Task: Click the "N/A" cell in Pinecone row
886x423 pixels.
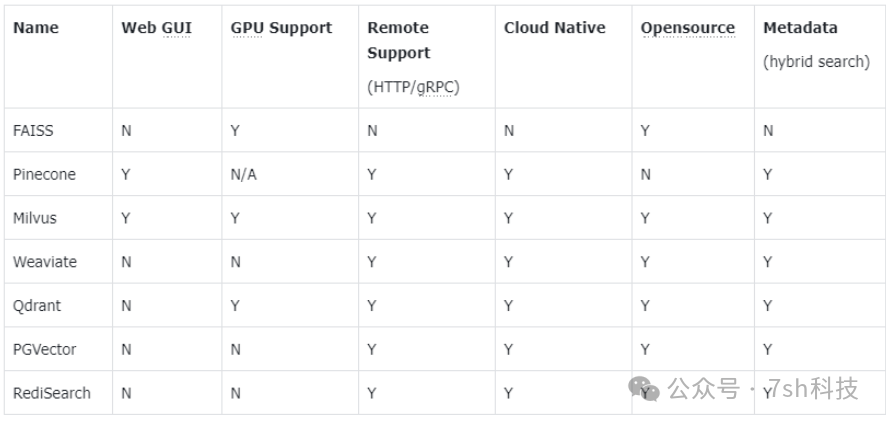Action: [x=243, y=174]
